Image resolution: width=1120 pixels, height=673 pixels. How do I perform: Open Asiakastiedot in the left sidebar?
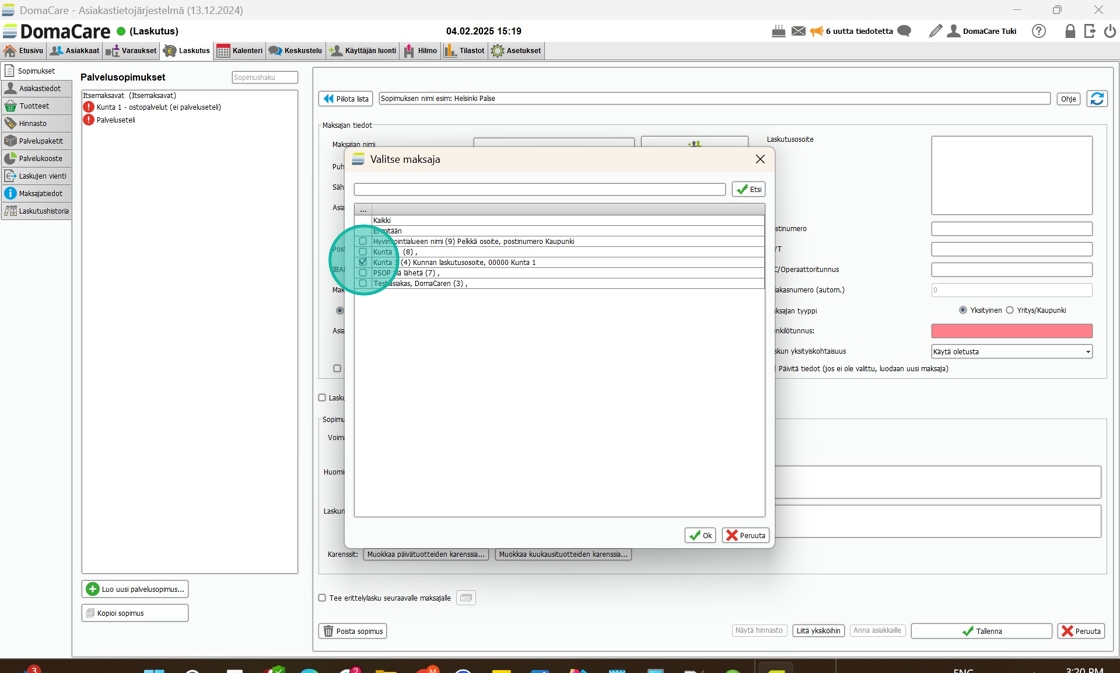[x=36, y=89]
